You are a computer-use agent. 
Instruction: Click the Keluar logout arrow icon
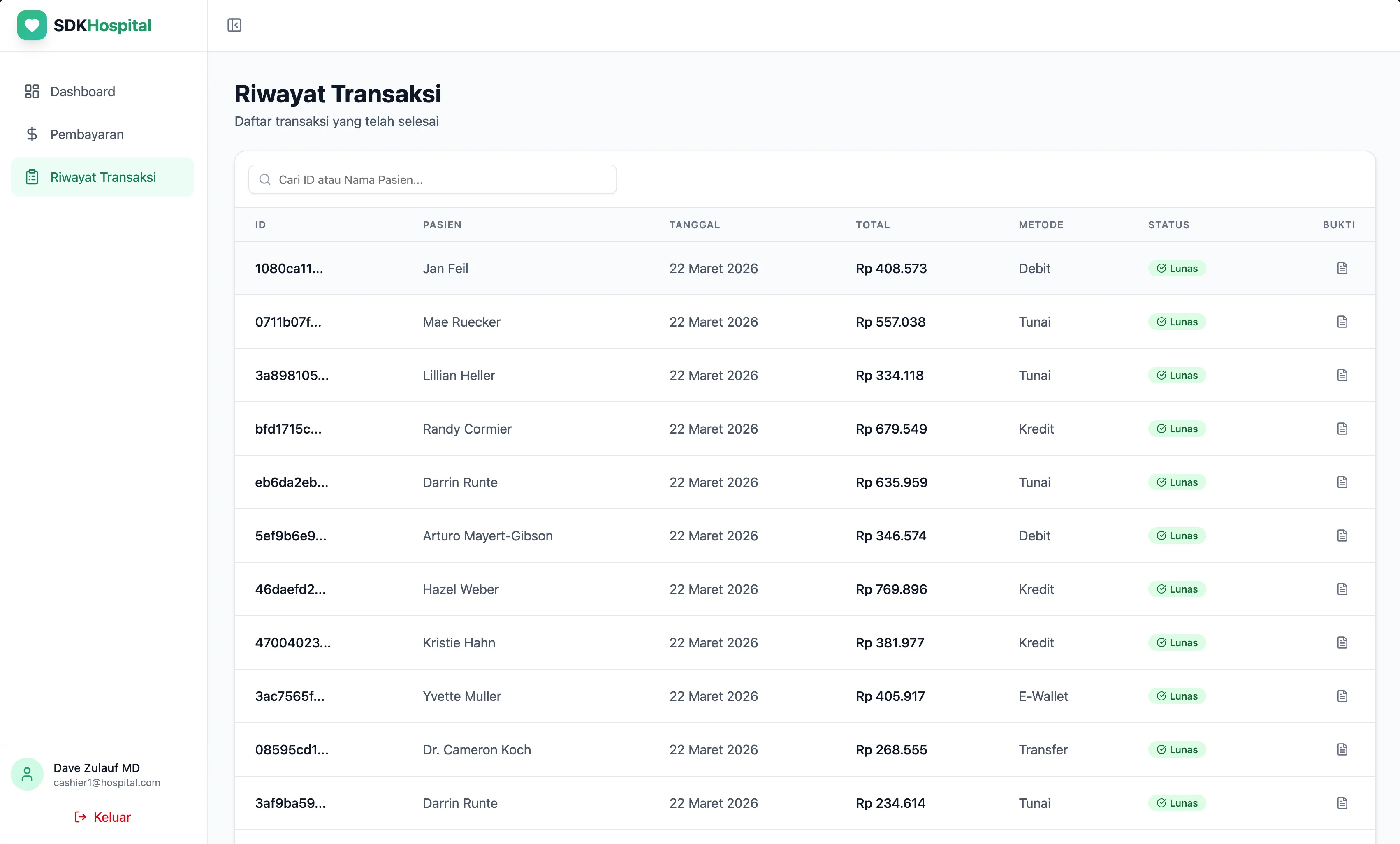pos(80,817)
